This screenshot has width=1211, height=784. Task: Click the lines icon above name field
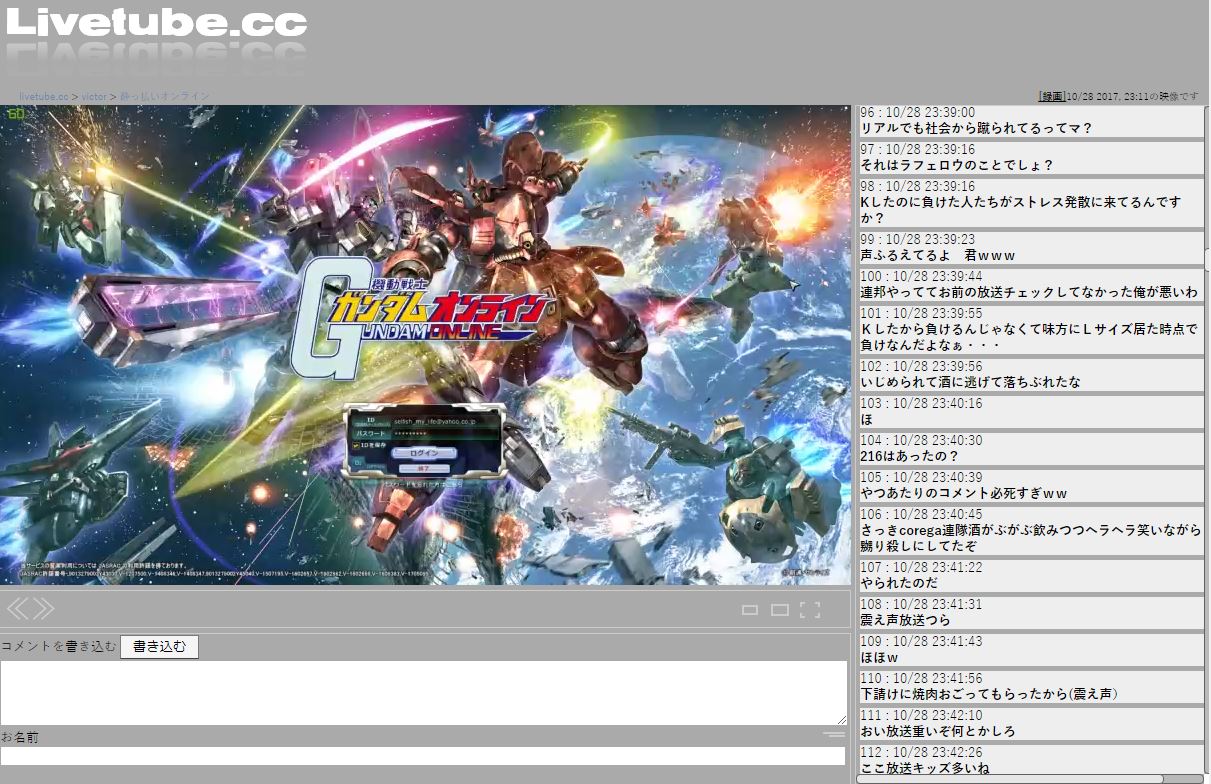pos(833,735)
